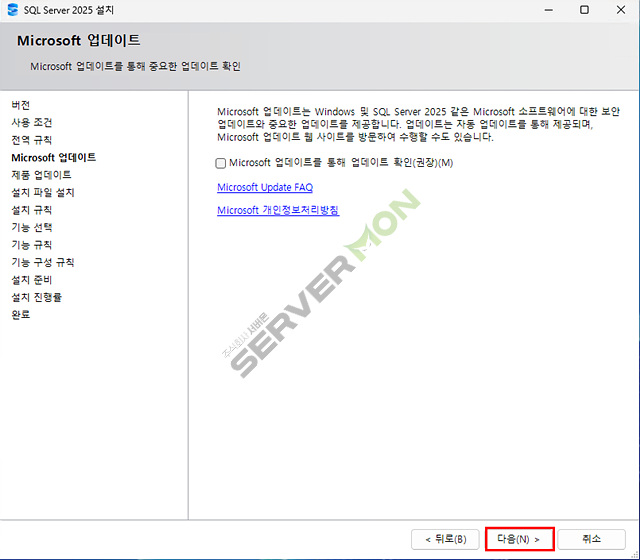Select the 설치 규칙 step
The image size is (640, 560).
(31, 210)
